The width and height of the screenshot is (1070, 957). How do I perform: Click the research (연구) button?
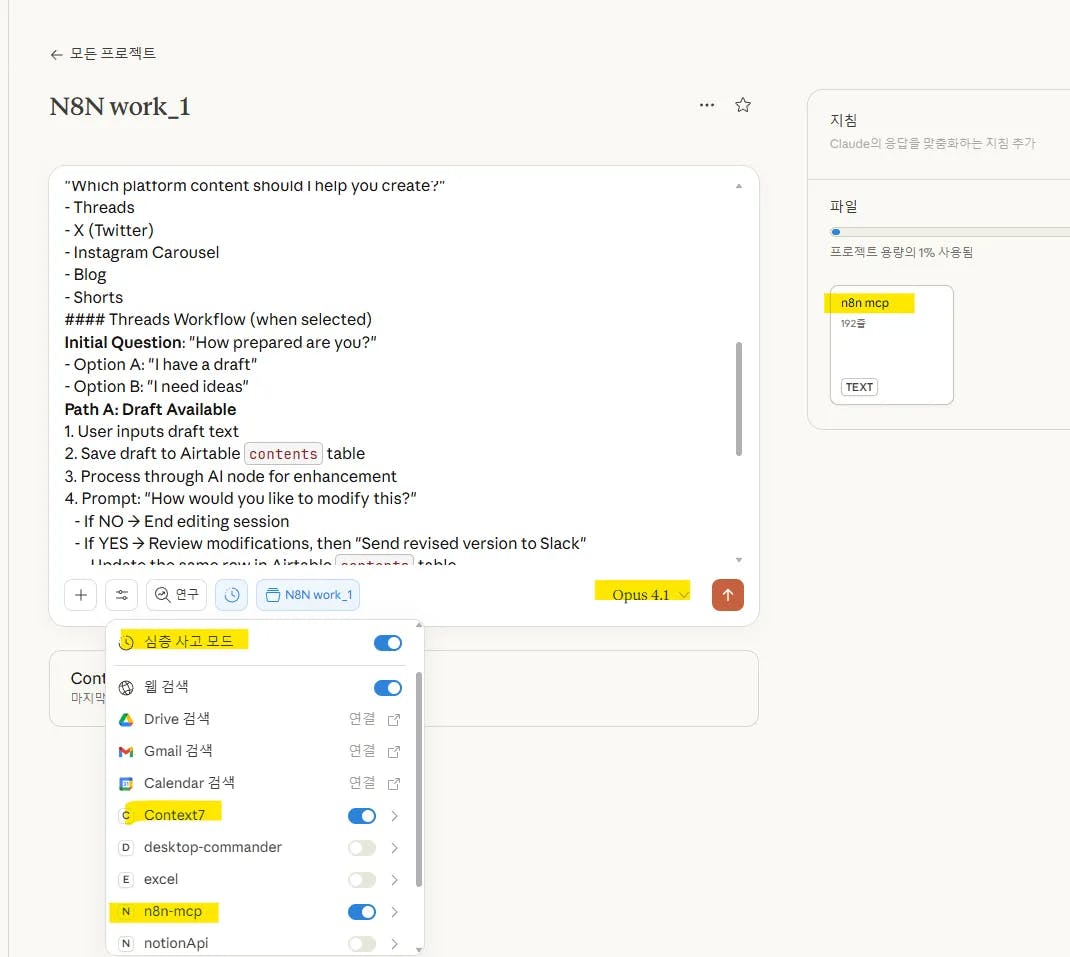(x=177, y=595)
